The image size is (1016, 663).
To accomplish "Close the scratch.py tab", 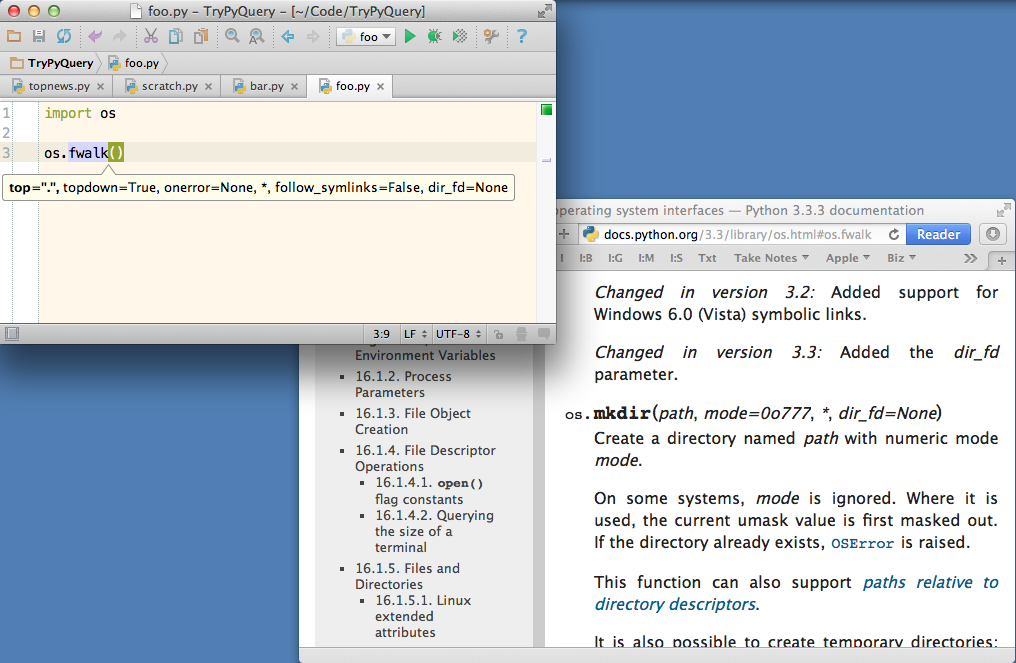I will (x=209, y=86).
